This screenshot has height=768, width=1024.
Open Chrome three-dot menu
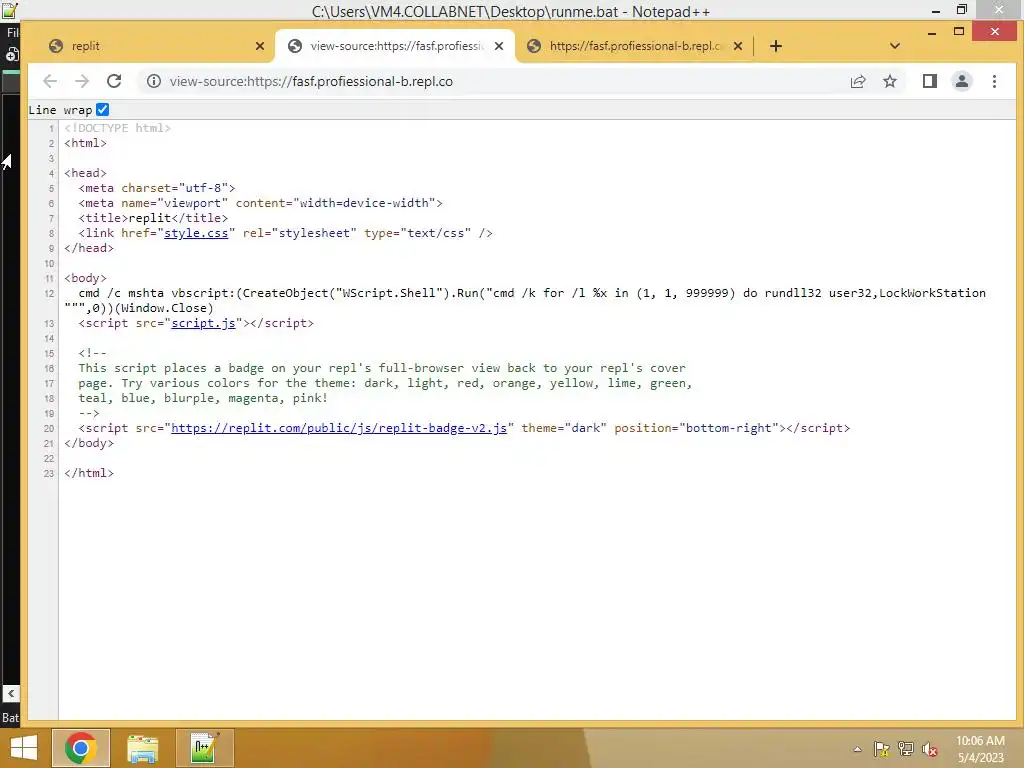[994, 81]
